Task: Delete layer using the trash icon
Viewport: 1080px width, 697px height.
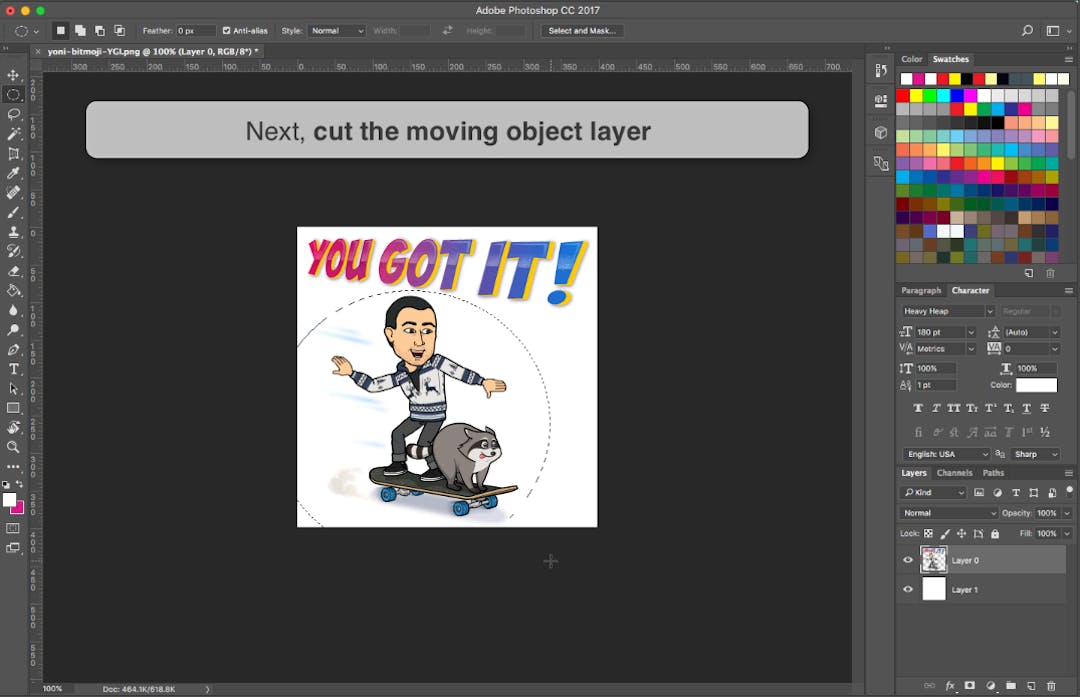Action: 1051,685
